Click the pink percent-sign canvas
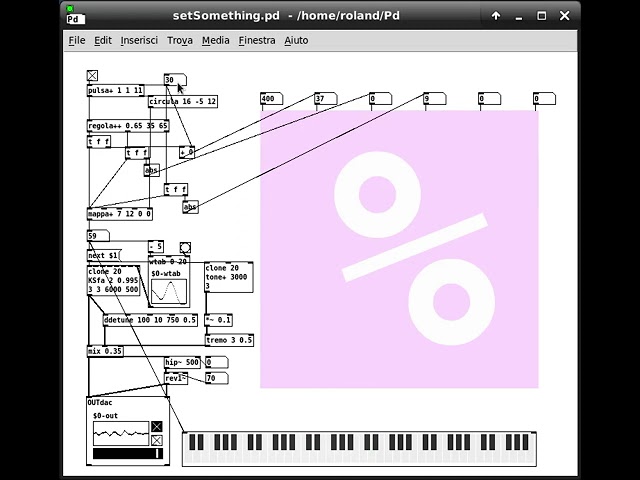 399,249
